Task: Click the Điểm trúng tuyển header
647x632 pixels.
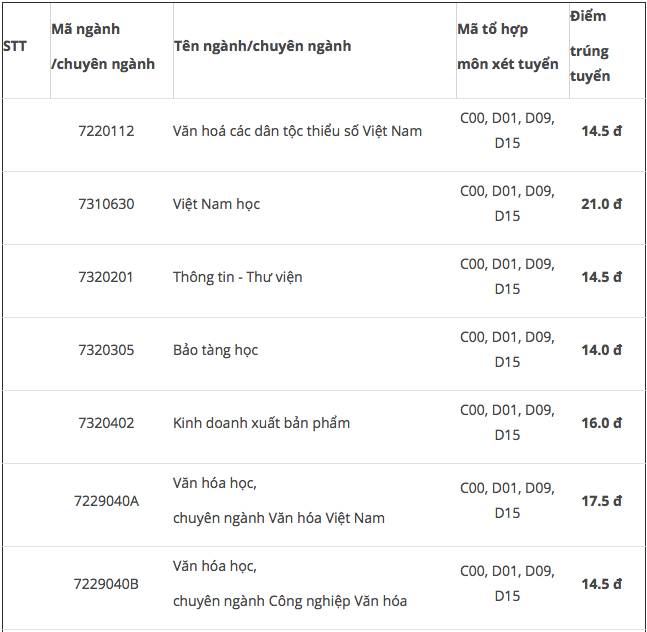Action: pos(590,46)
